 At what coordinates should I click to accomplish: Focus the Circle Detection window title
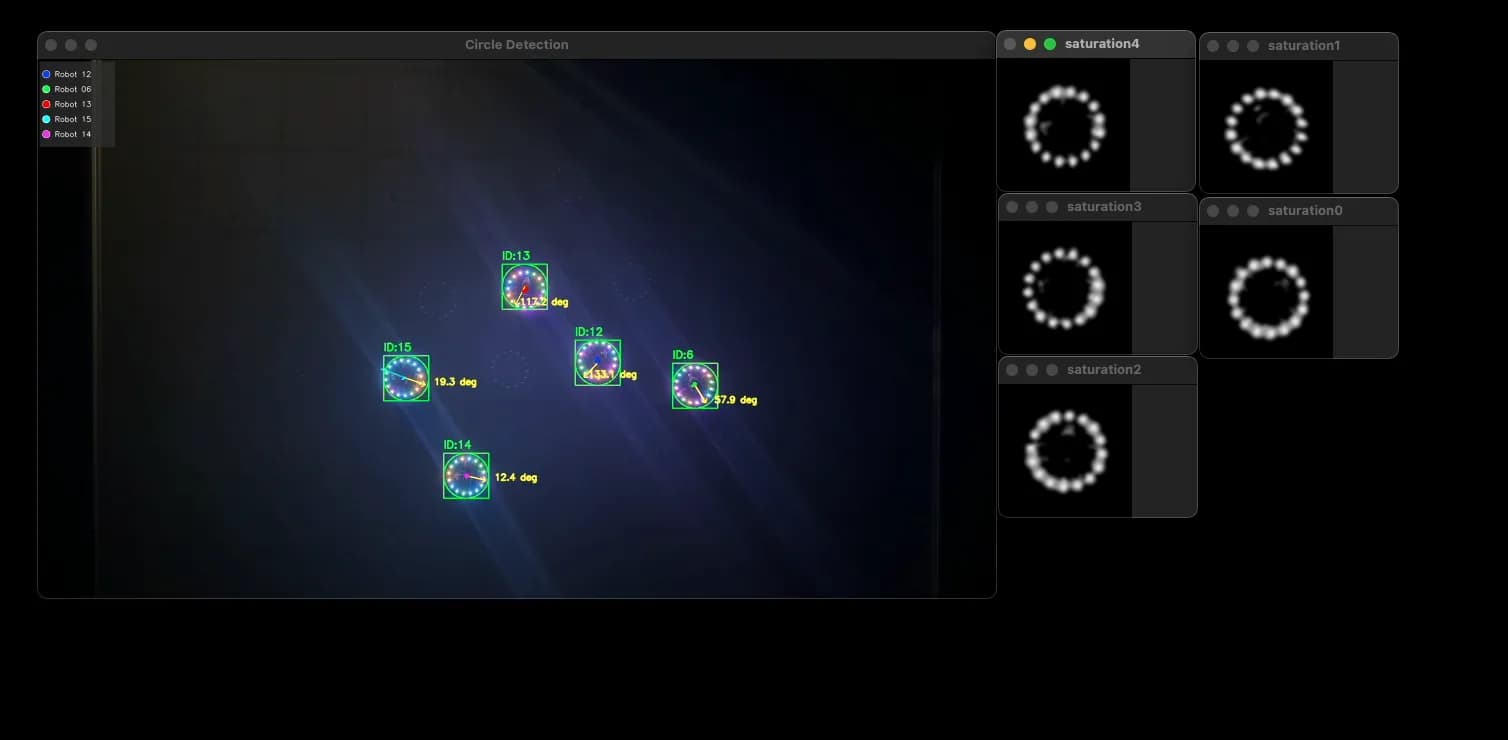[x=517, y=45]
